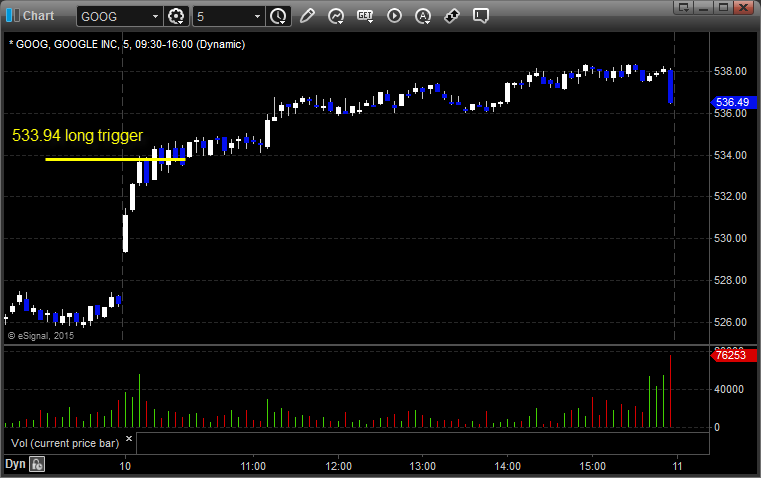Click the GET toolbar icon
761x478 pixels.
point(365,16)
